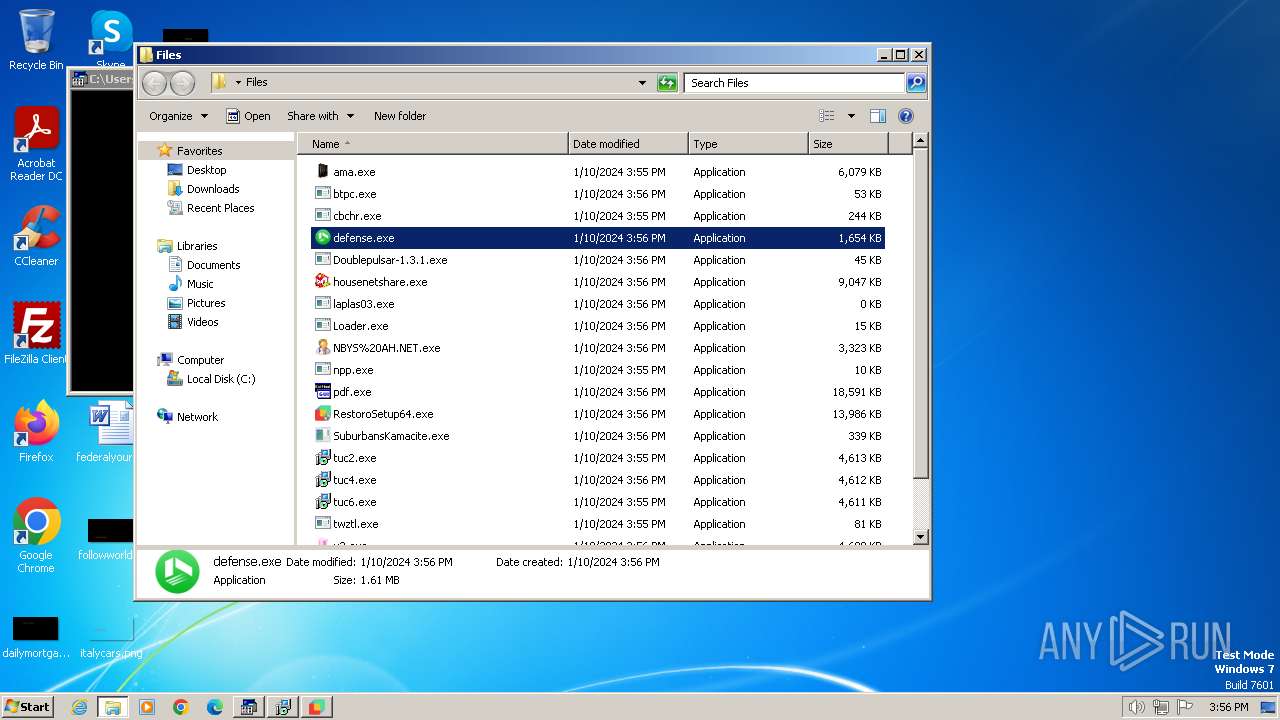Click the refresh button beside address bar
The image size is (1280, 720).
tap(667, 83)
